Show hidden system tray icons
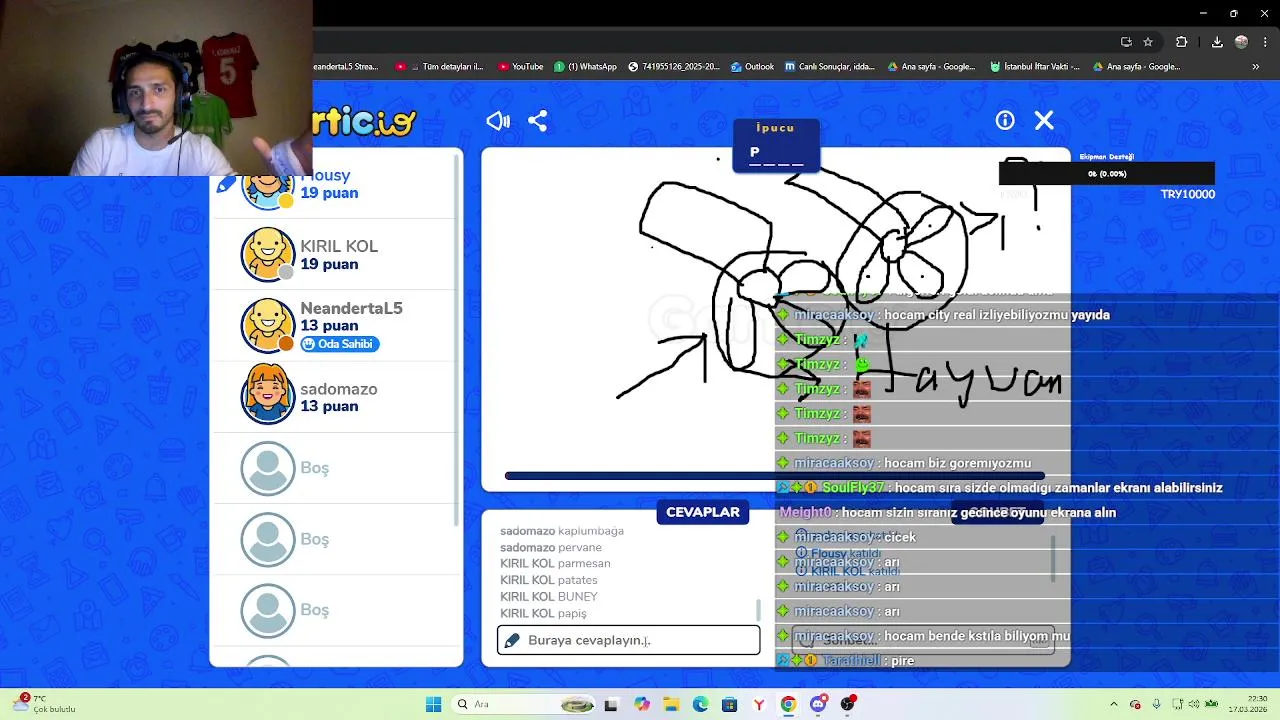 1113,704
